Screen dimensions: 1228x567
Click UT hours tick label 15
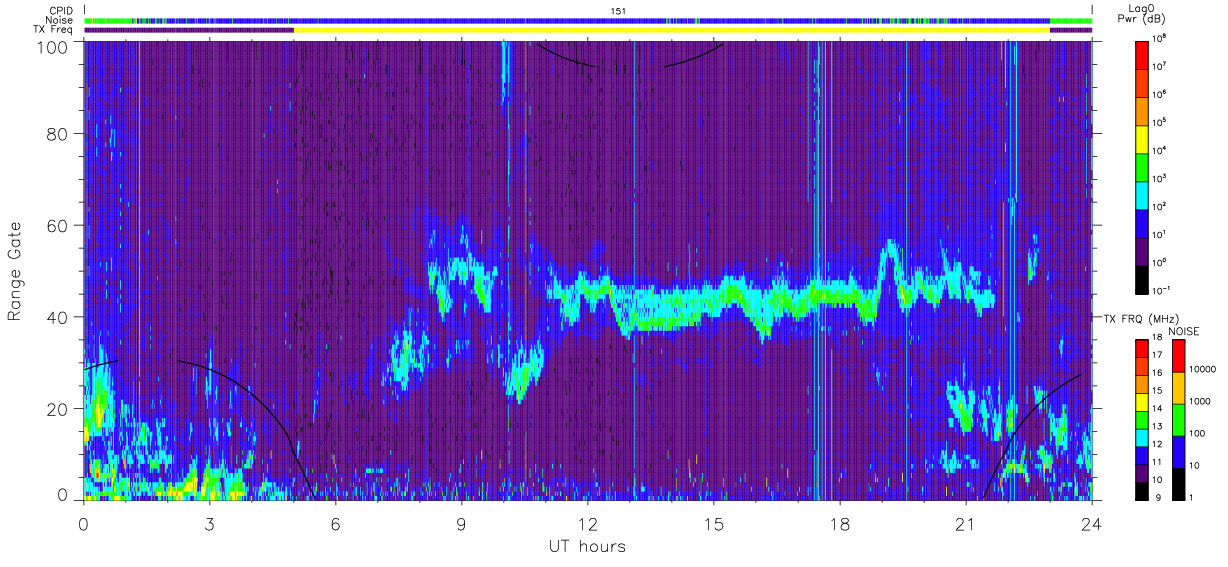click(x=714, y=523)
